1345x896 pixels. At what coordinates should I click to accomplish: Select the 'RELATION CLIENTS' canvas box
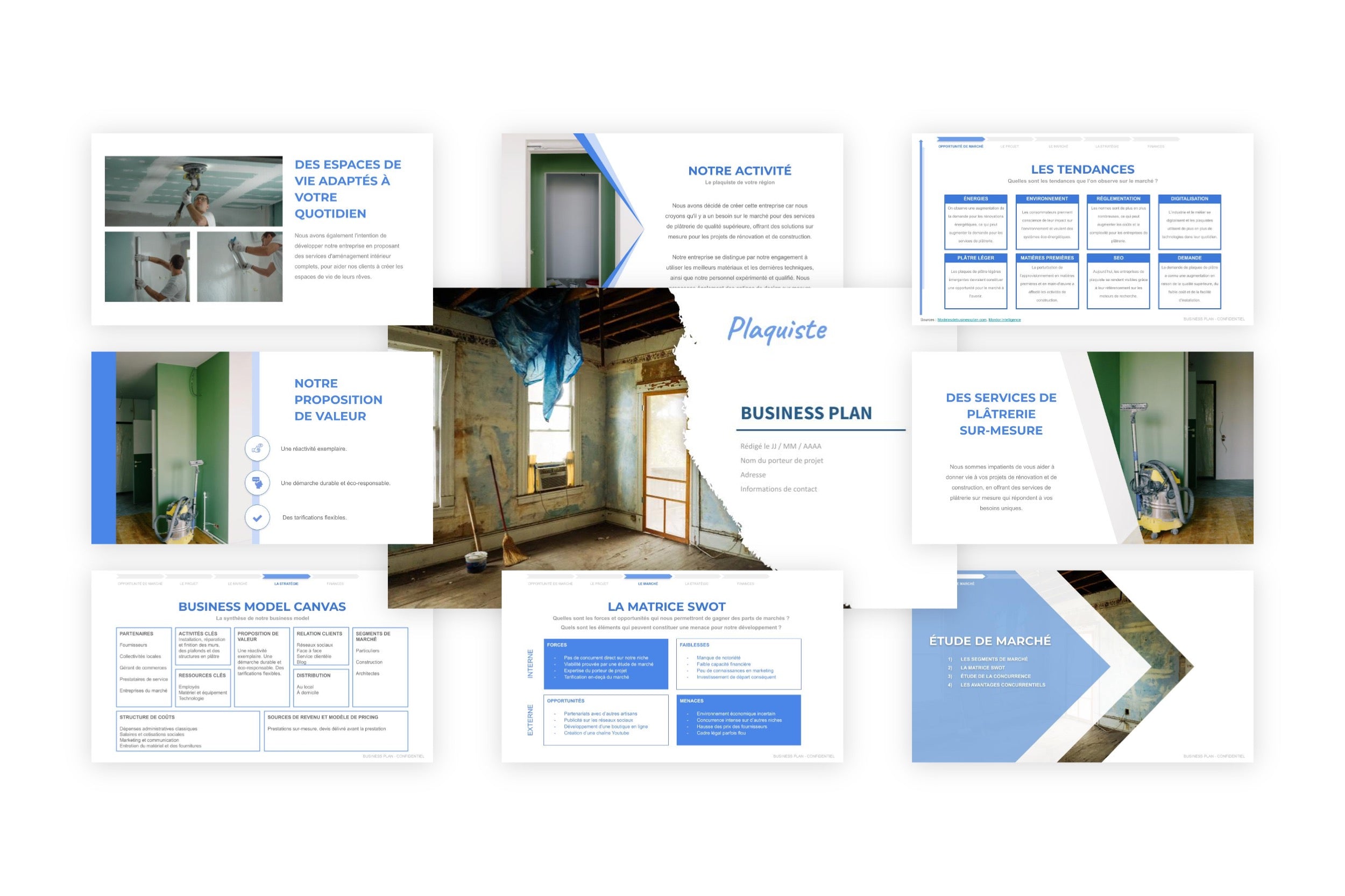(321, 646)
